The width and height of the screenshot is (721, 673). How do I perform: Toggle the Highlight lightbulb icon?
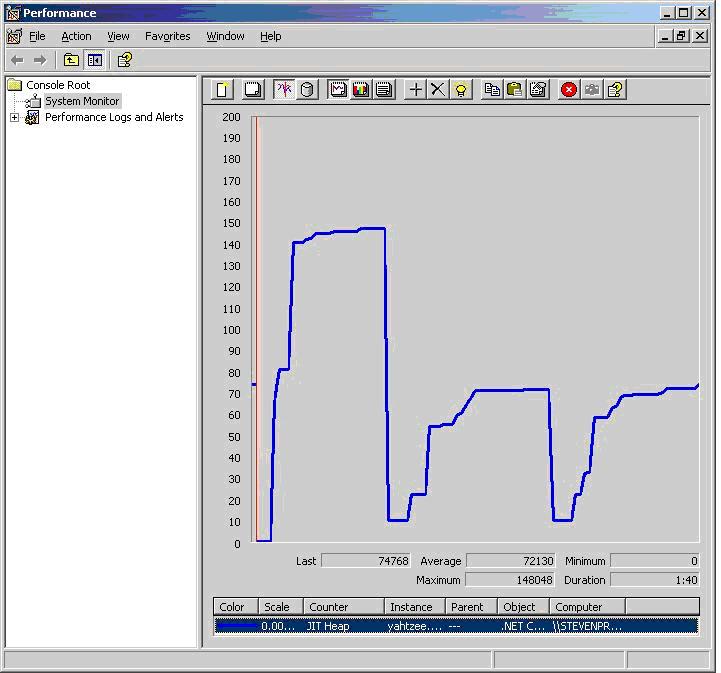[x=461, y=89]
